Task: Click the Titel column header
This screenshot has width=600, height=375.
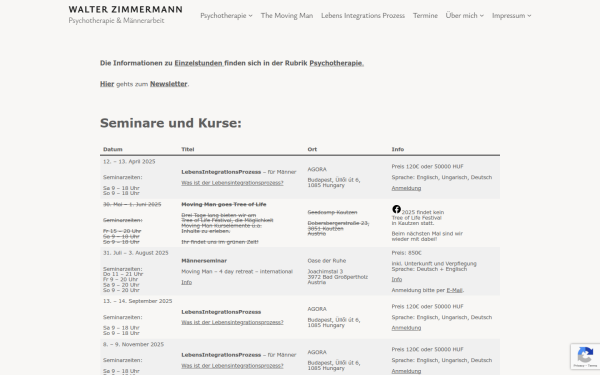Action: [x=188, y=149]
